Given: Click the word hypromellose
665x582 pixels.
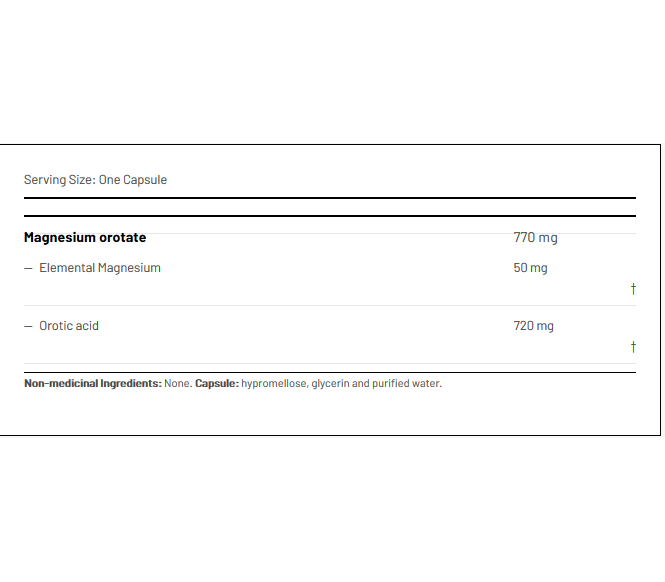Looking at the screenshot, I should tap(274, 383).
